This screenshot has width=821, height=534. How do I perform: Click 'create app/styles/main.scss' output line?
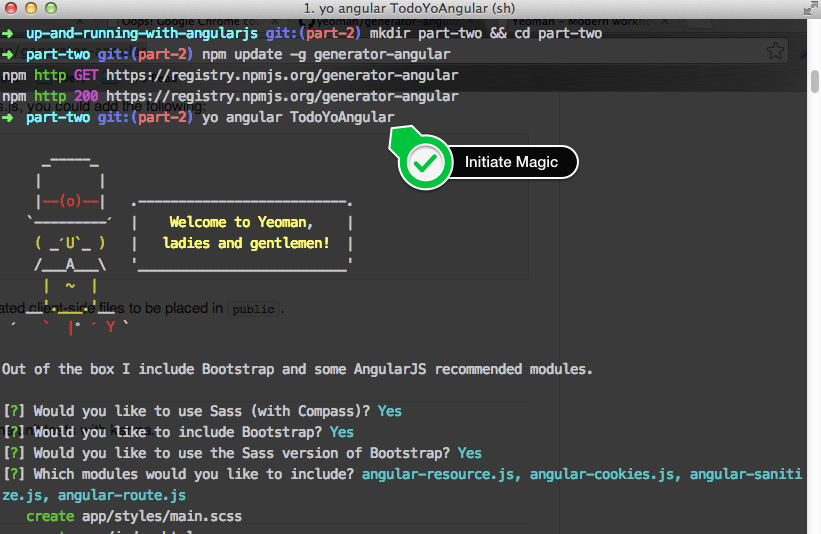pyautogui.click(x=134, y=516)
